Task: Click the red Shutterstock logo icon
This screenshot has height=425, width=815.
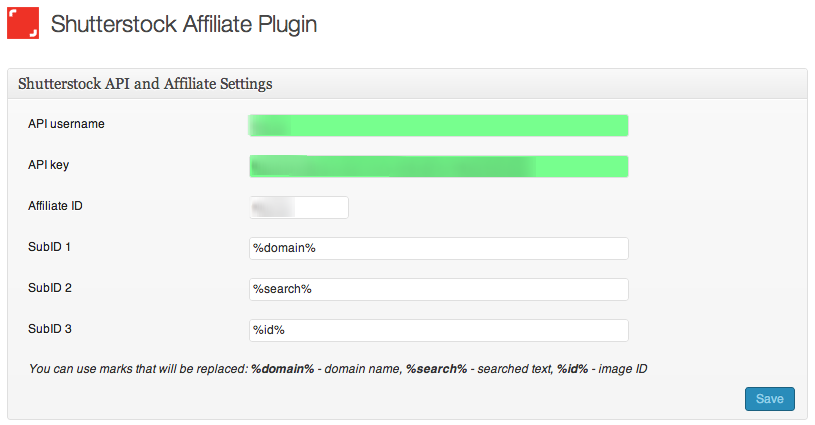Action: [23, 23]
